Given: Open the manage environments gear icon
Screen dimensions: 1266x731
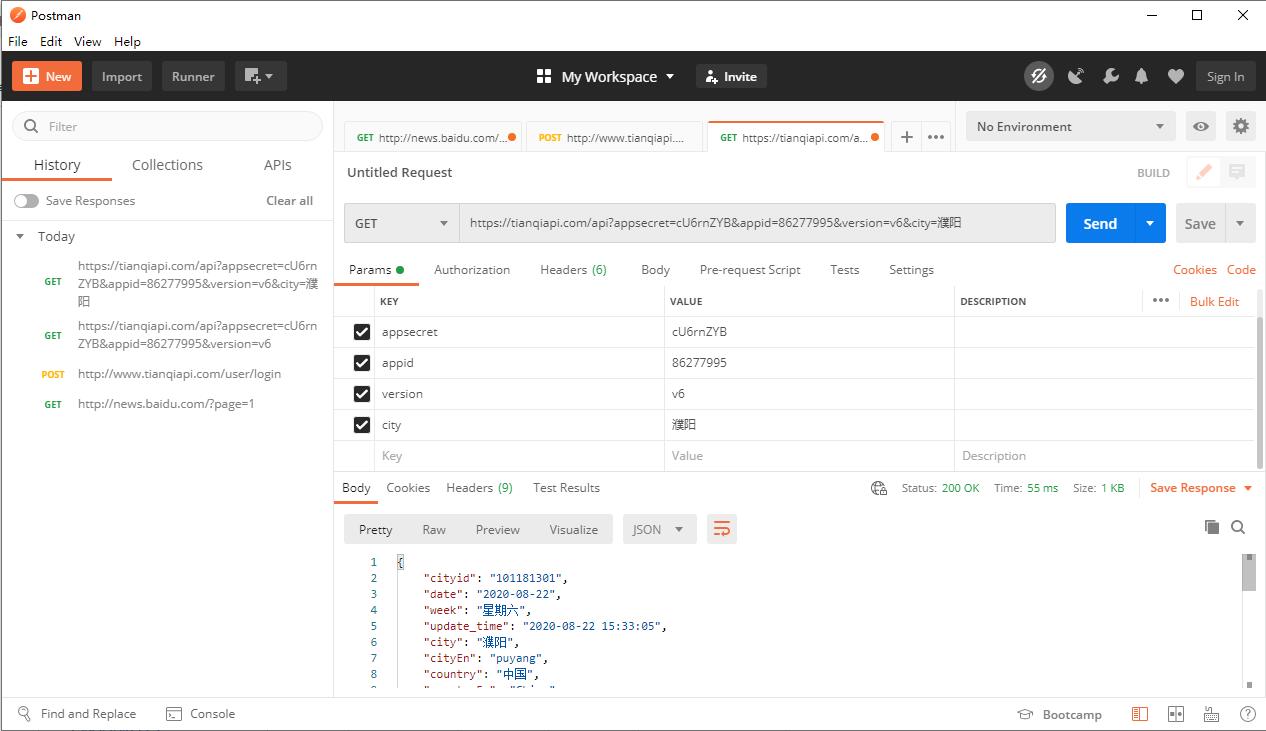Looking at the screenshot, I should pyautogui.click(x=1241, y=127).
